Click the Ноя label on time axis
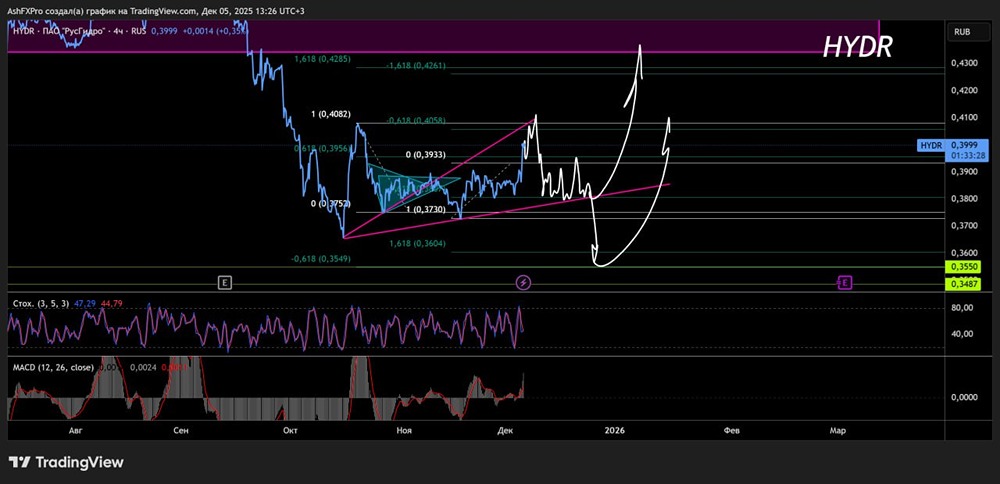Image resolution: width=1000 pixels, height=484 pixels. (404, 431)
